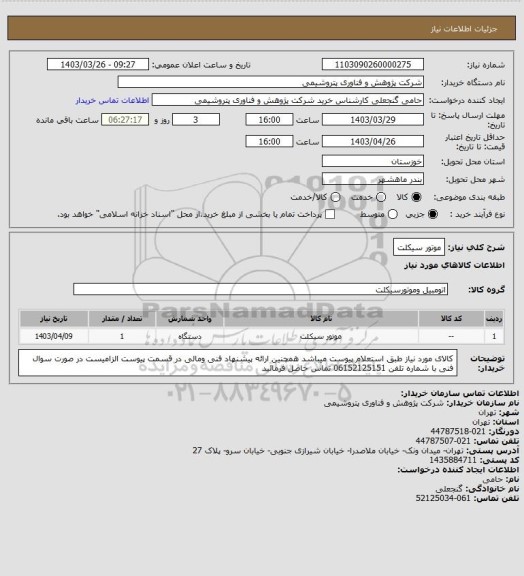The image size is (524, 576).
Task: Click the first name value حامی
Action: tap(492, 479)
